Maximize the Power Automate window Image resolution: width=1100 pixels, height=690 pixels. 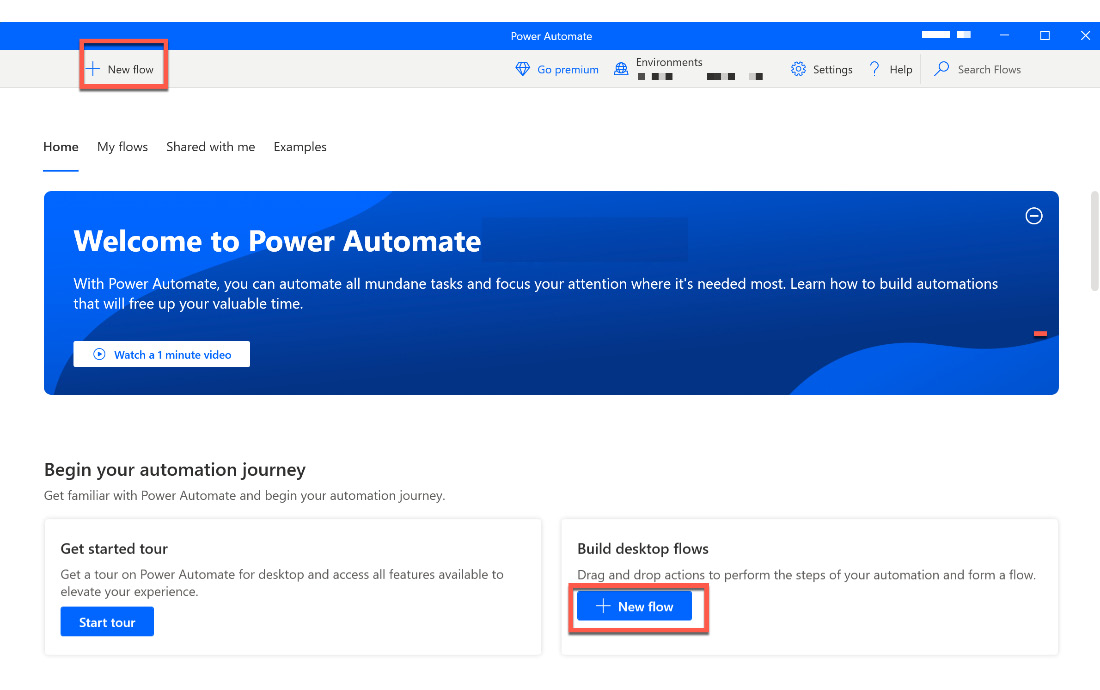click(1045, 36)
